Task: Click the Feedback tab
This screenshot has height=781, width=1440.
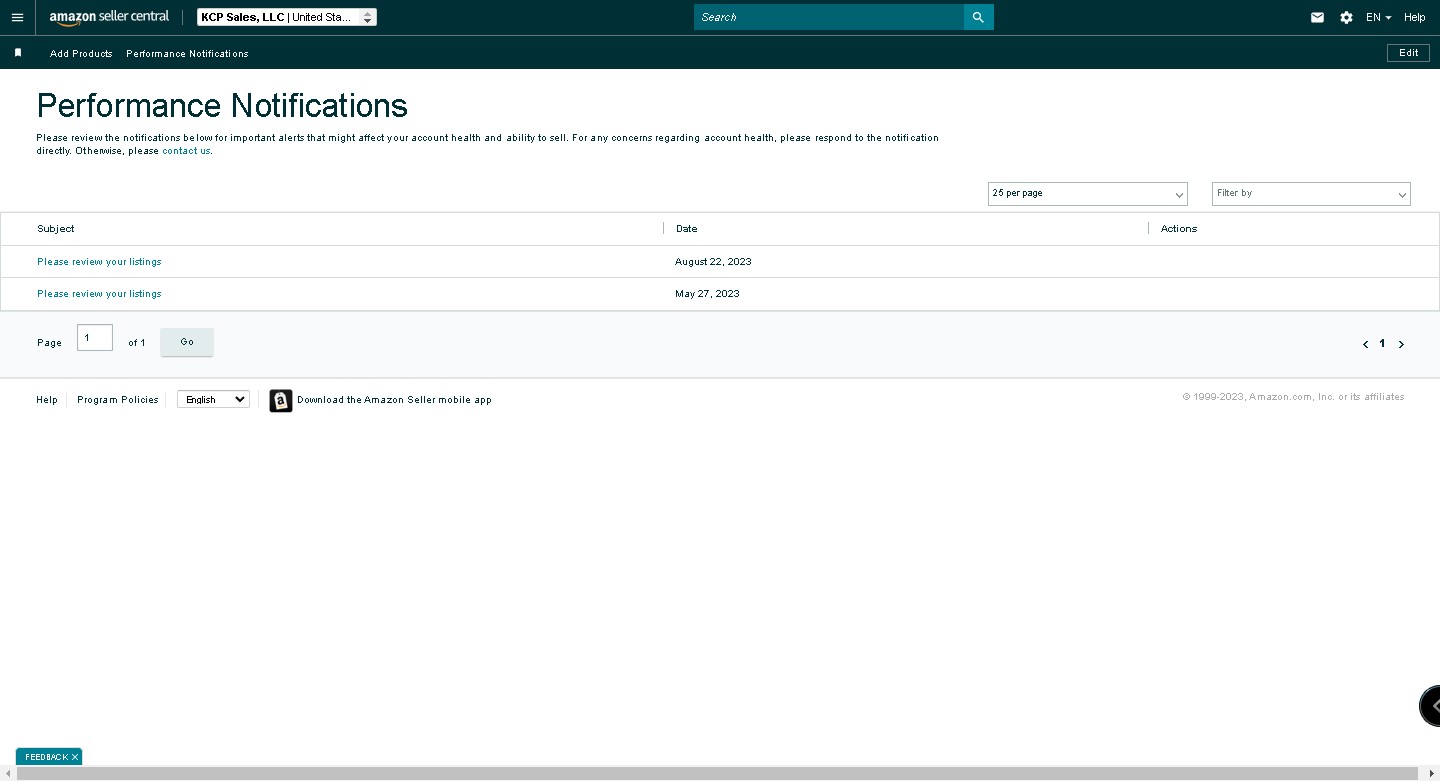Action: [45, 758]
